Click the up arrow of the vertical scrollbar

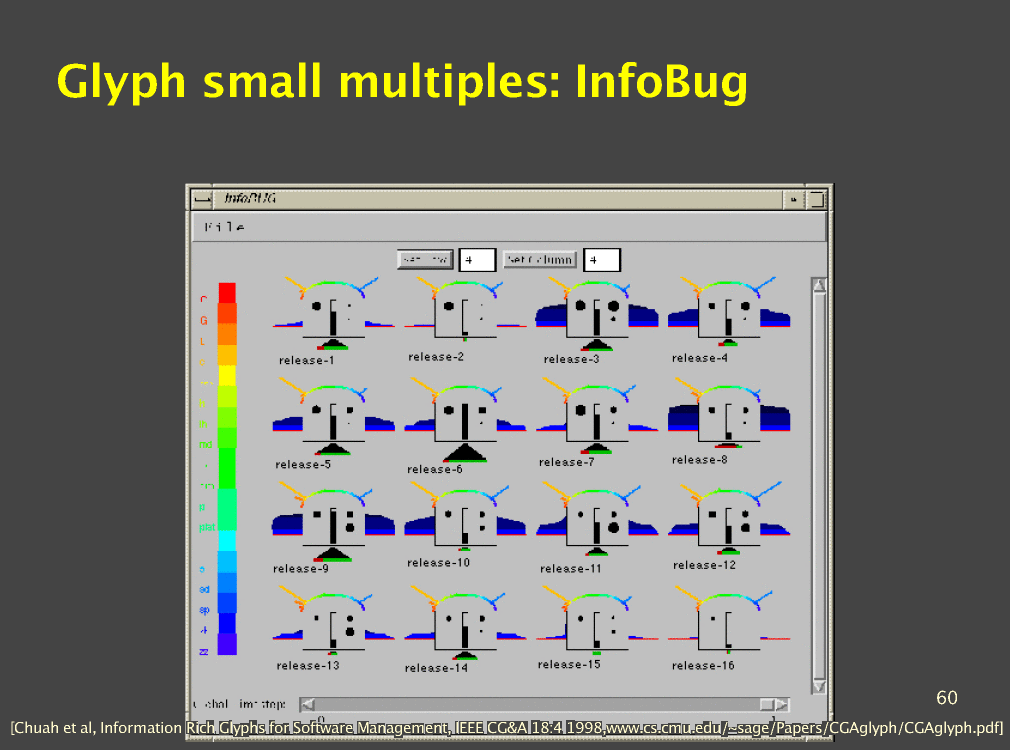819,285
